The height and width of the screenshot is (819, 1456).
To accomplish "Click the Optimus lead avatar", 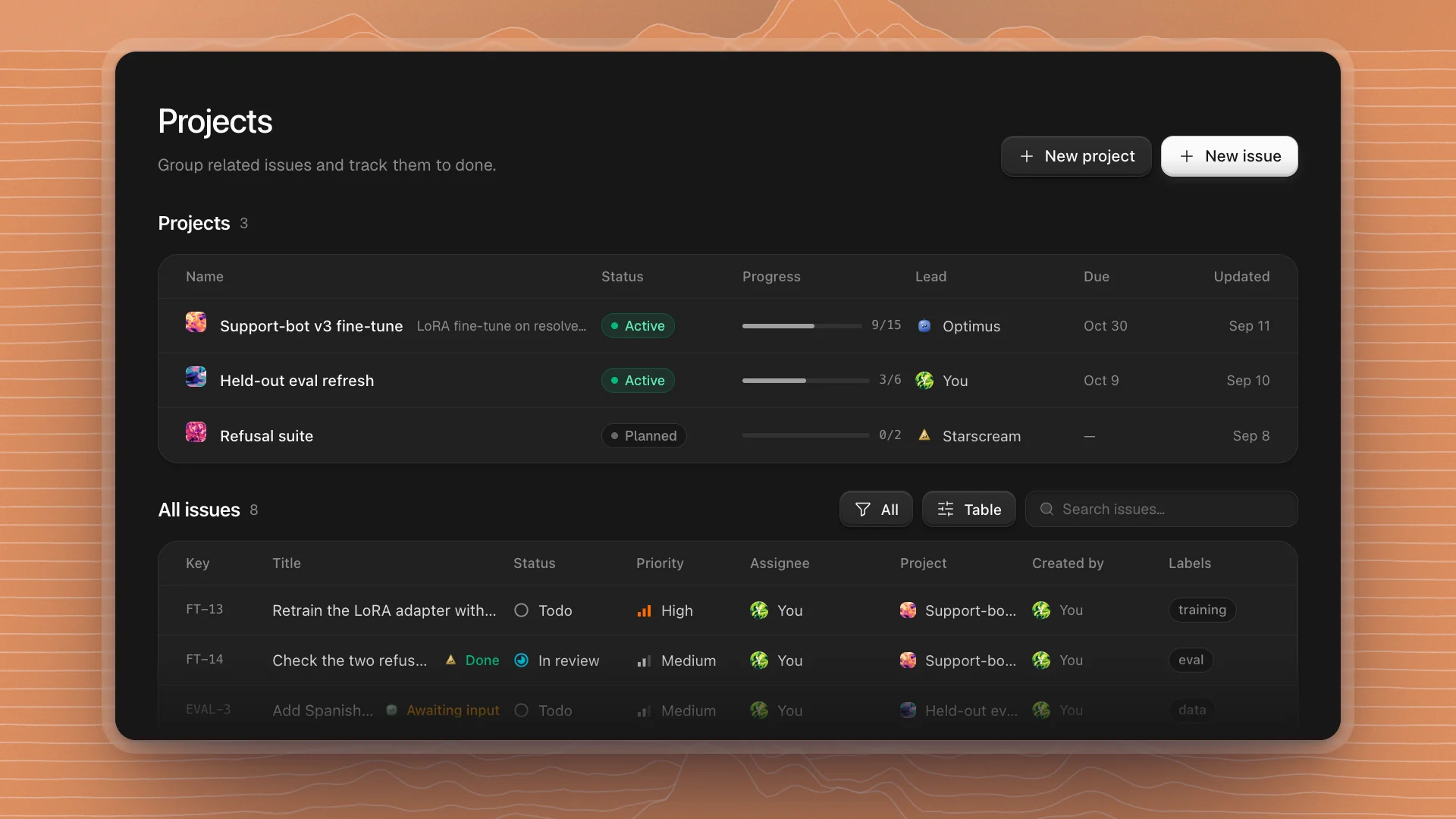I will coord(924,326).
